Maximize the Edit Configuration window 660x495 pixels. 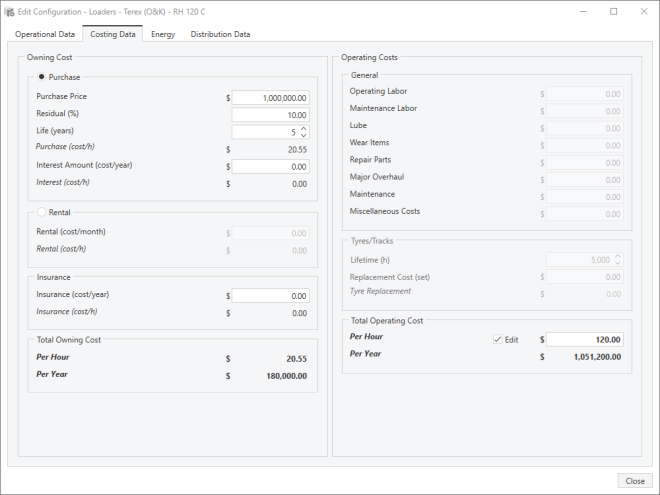click(x=614, y=11)
